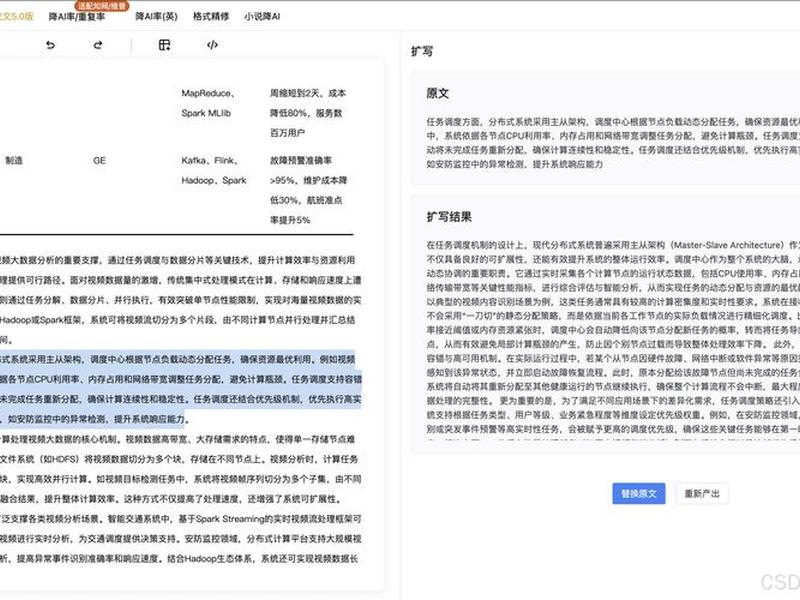The width and height of the screenshot is (800, 600).
Task: Click the undo arrow icon
Action: [x=50, y=45]
